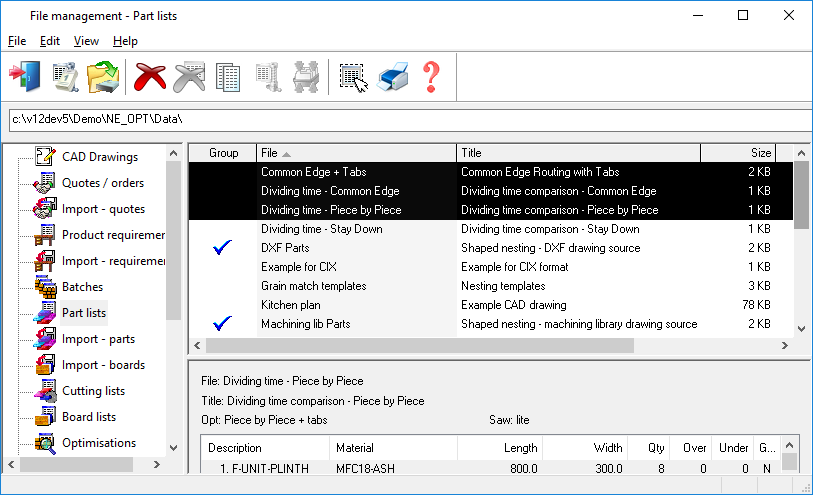Select the Optimisations magnifier icon
The width and height of the screenshot is (813, 495).
click(x=45, y=443)
